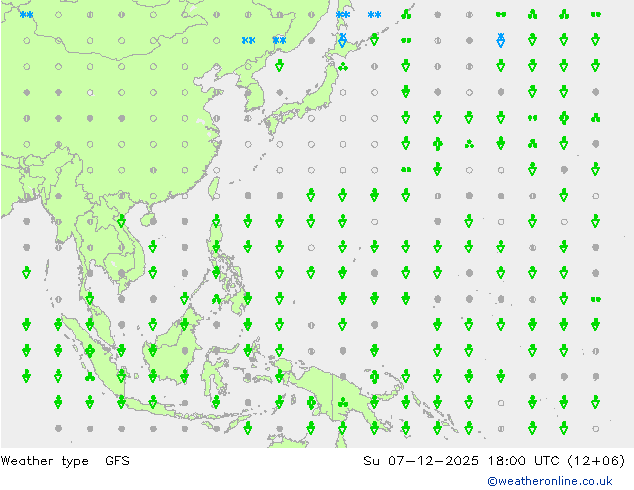This screenshot has width=634, height=490.
Task: Click the 'Su 07-12-2025 18:00 UTC (12+06)' timestamp
Action: tap(494, 461)
